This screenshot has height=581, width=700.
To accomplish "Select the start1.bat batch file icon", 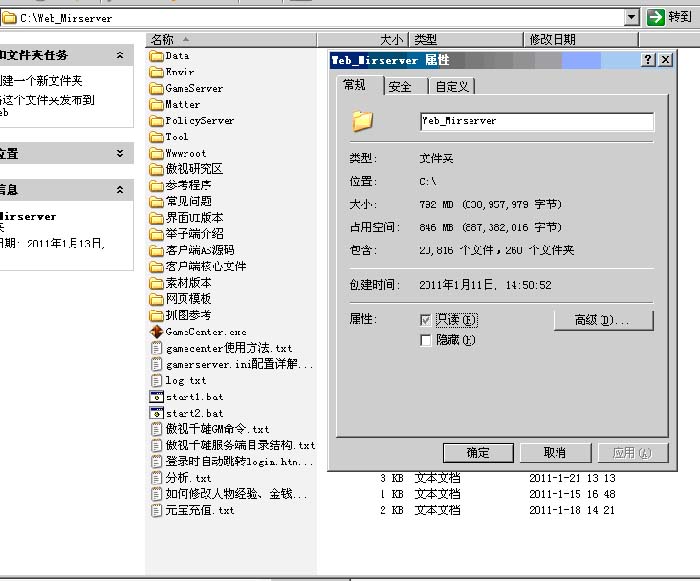I will [156, 397].
